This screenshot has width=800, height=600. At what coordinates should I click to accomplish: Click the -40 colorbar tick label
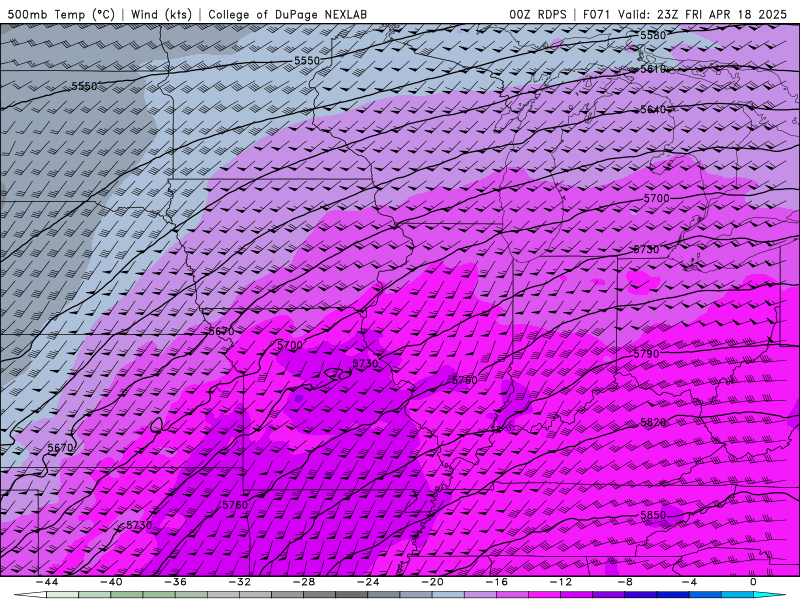tap(111, 582)
